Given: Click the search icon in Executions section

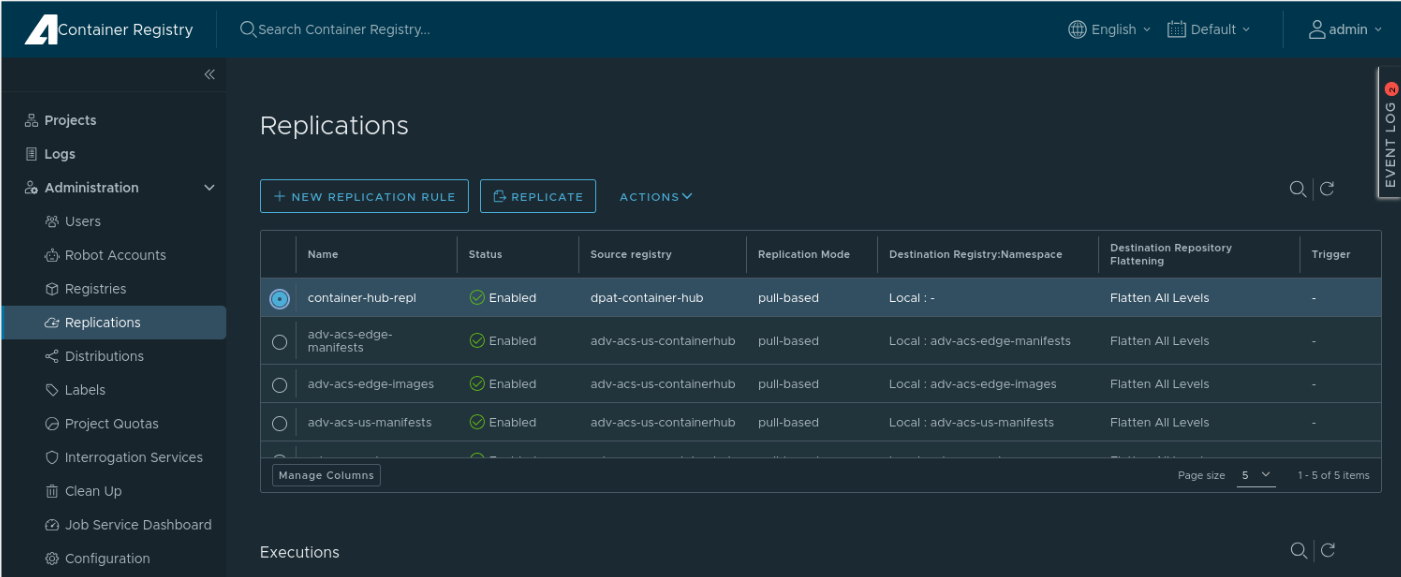Looking at the screenshot, I should [1298, 550].
